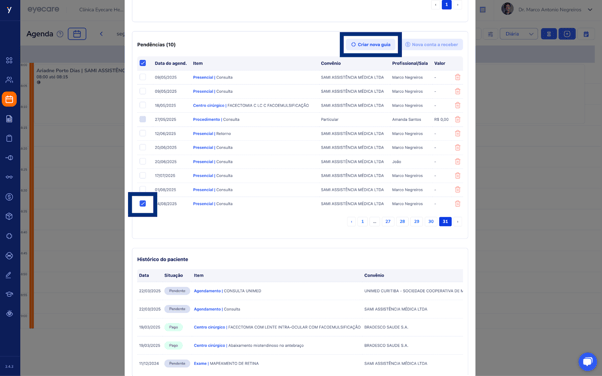The width and height of the screenshot is (602, 376).
Task: Click Criar nova guia button
Action: click(371, 45)
